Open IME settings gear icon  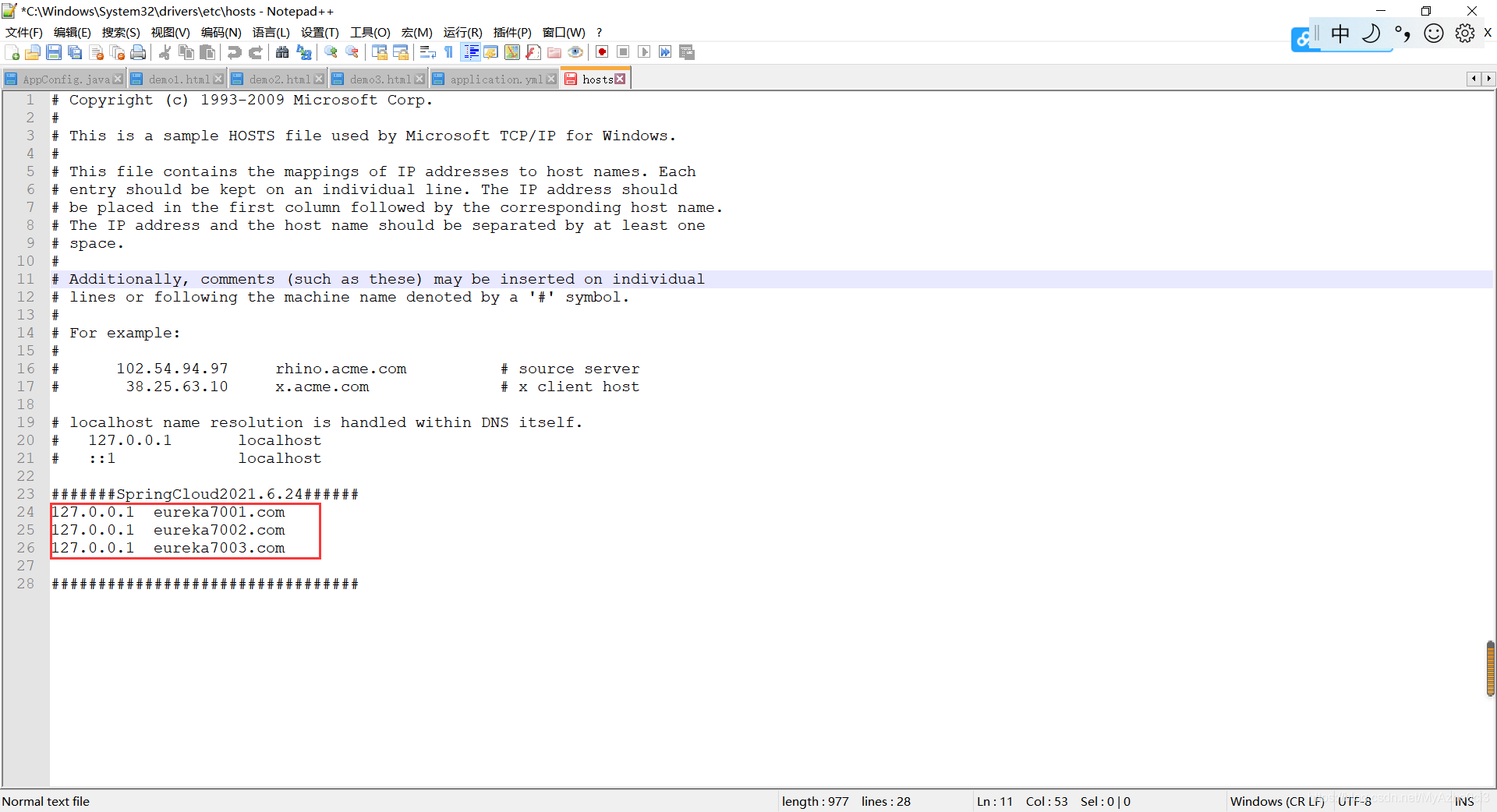(x=1465, y=34)
